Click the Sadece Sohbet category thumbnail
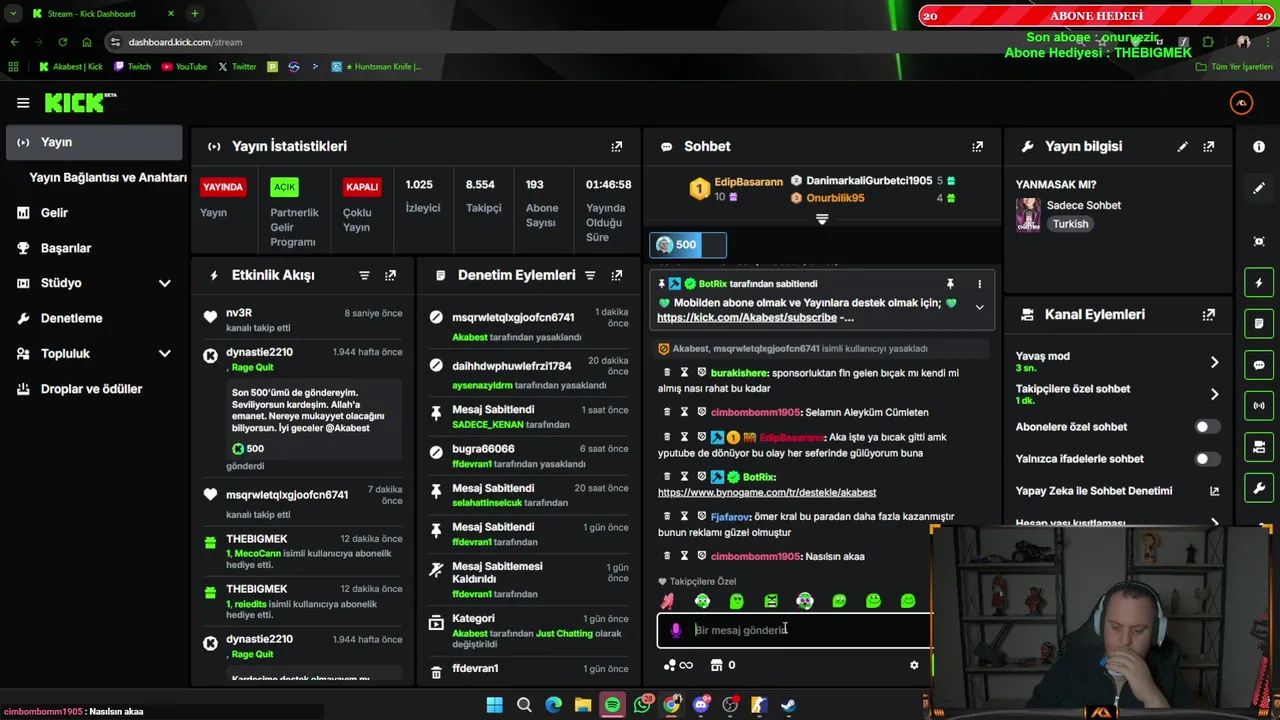 pos(1028,214)
